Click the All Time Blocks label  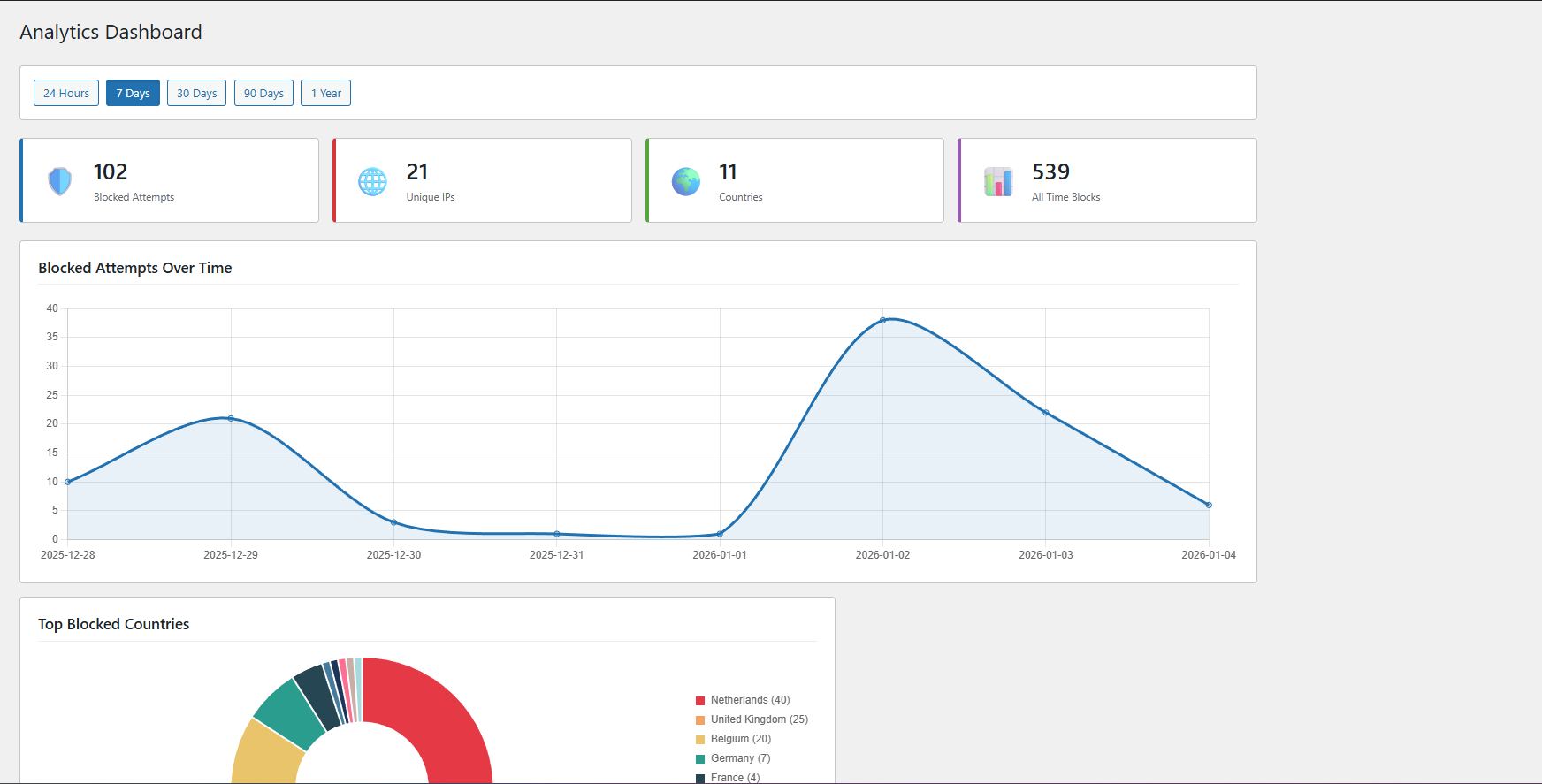pos(1065,197)
